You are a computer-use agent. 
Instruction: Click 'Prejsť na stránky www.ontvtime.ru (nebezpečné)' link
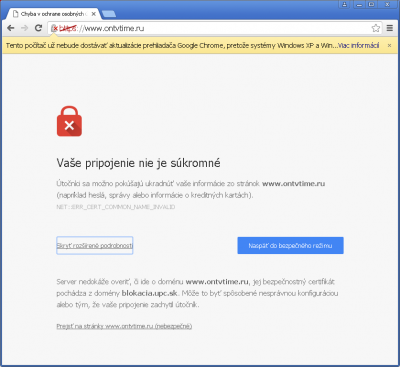coord(124,326)
